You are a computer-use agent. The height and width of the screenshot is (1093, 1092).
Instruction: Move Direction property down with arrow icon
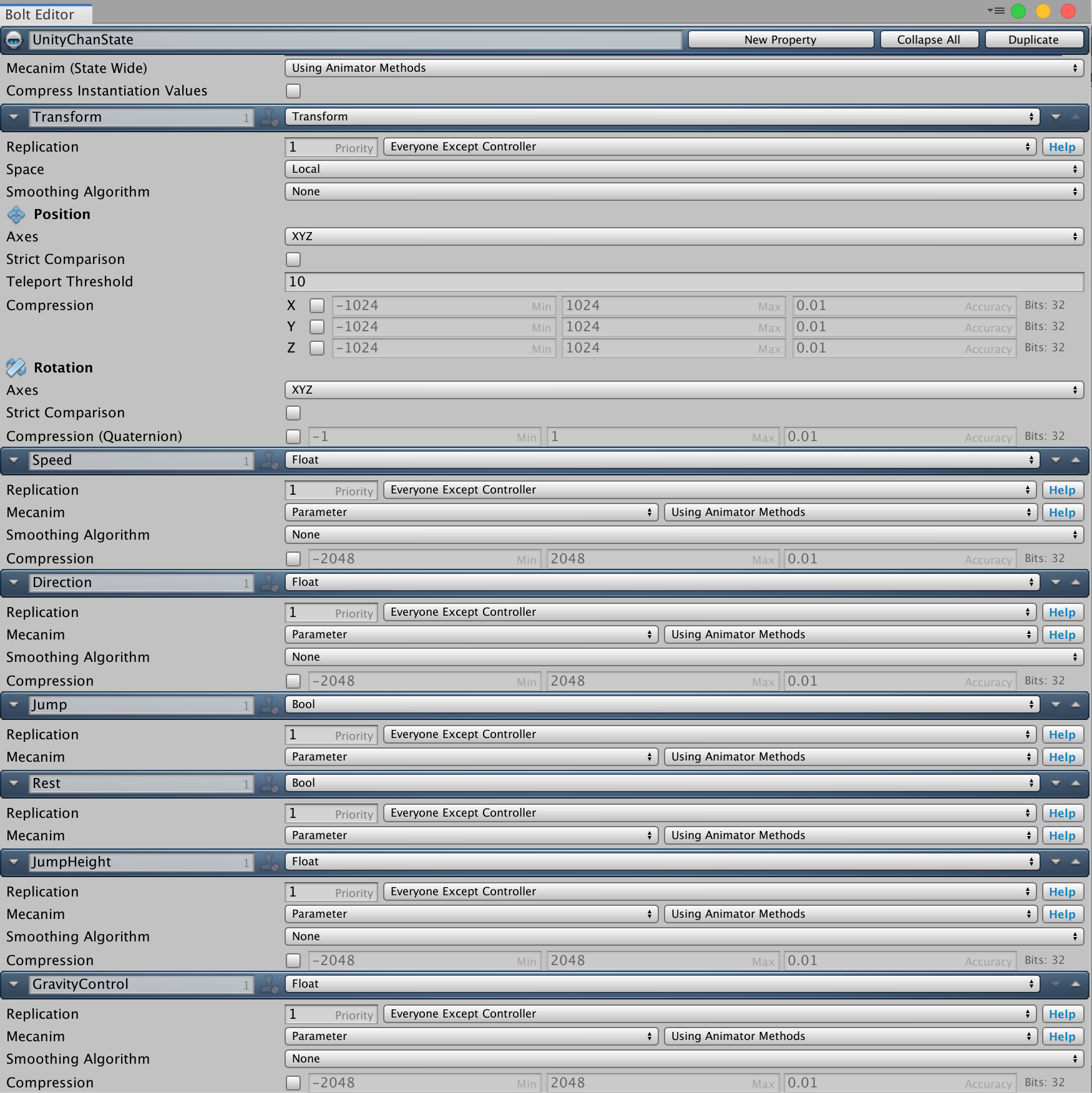point(1056,582)
